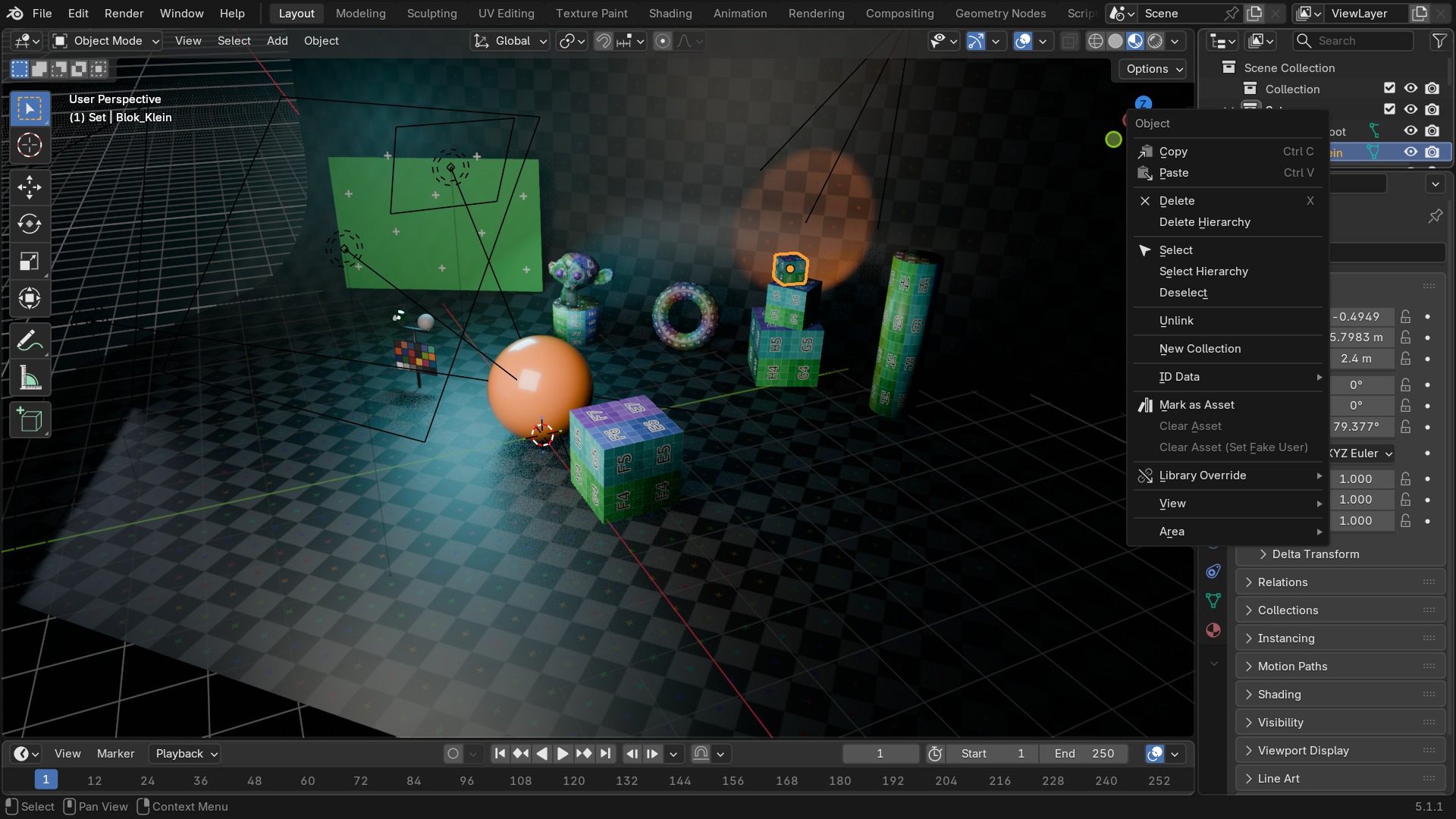Activate the Transform tool

point(30,298)
